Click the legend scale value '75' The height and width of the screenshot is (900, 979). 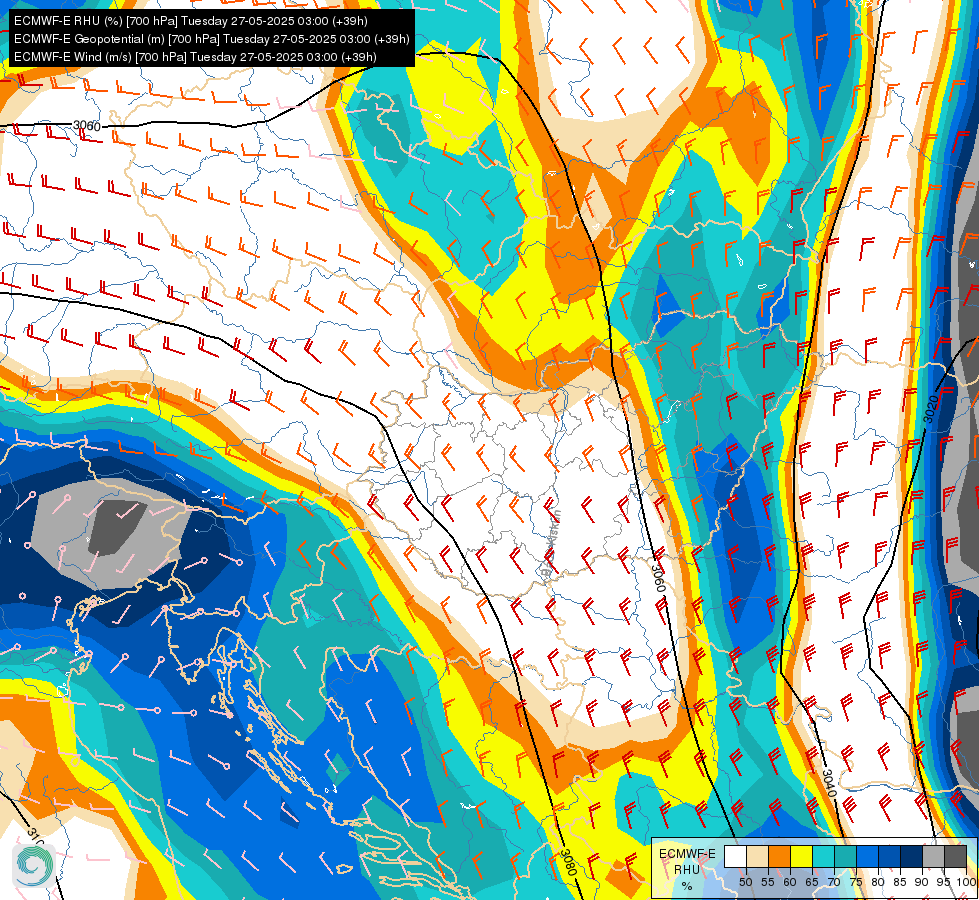pyautogui.click(x=856, y=882)
